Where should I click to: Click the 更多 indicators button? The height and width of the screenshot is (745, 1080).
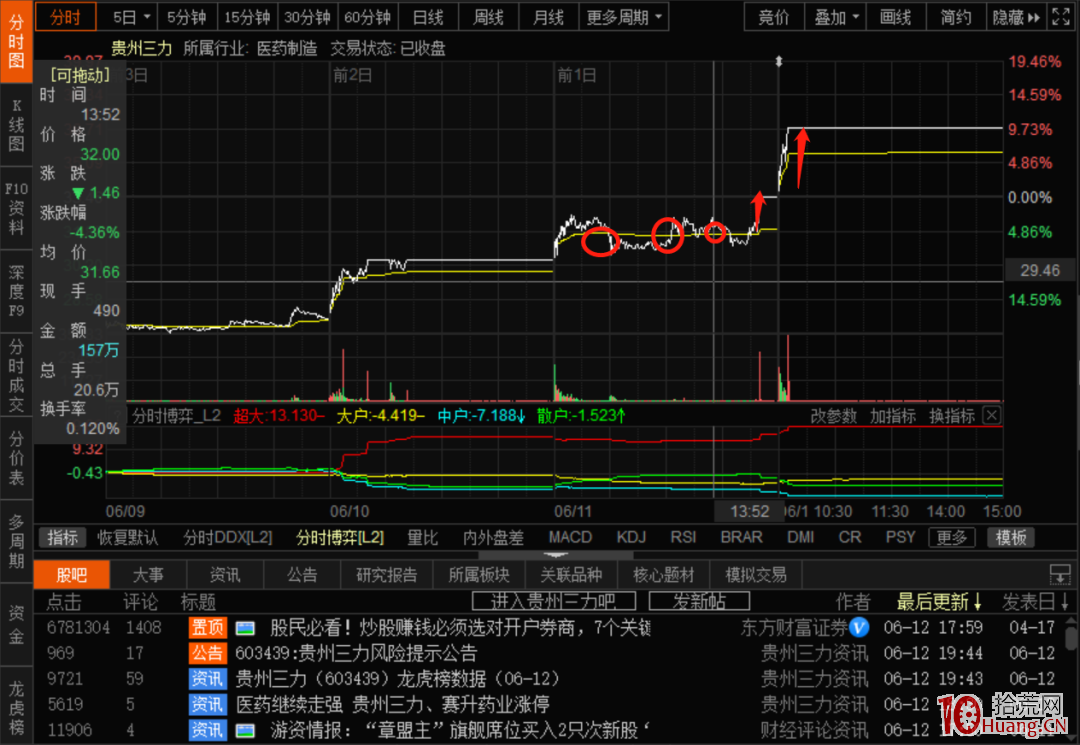click(952, 538)
